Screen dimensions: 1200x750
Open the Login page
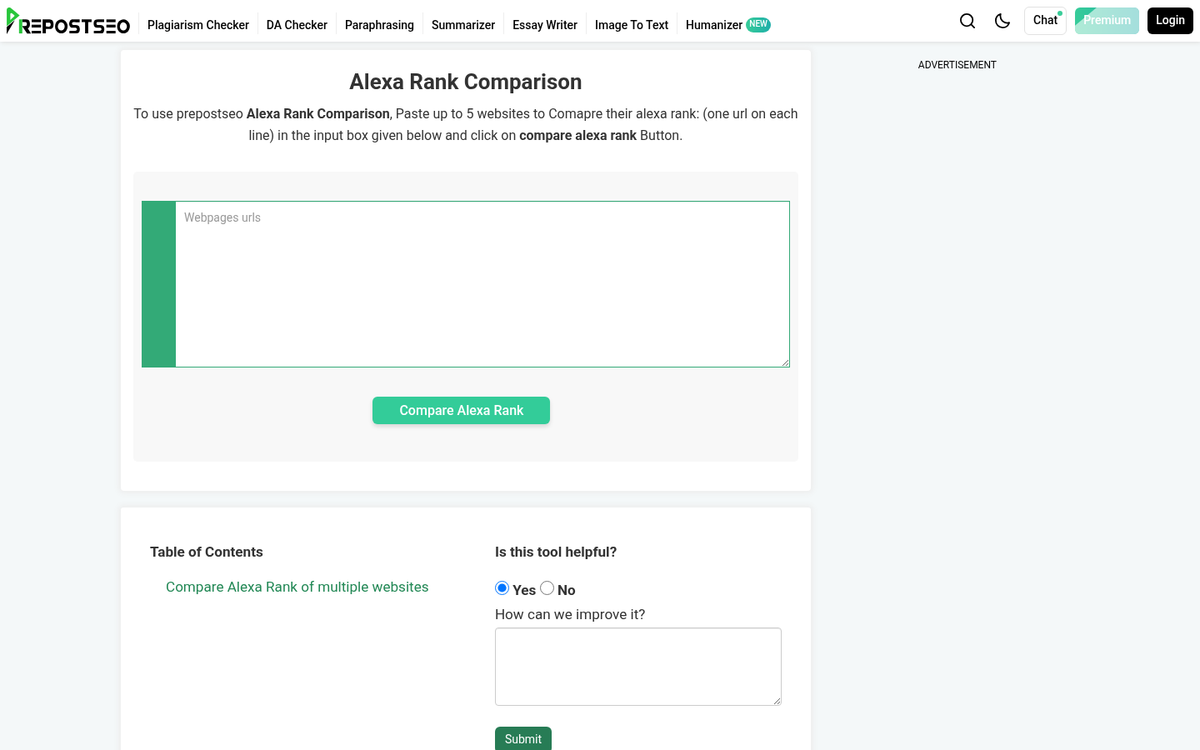(1169, 20)
